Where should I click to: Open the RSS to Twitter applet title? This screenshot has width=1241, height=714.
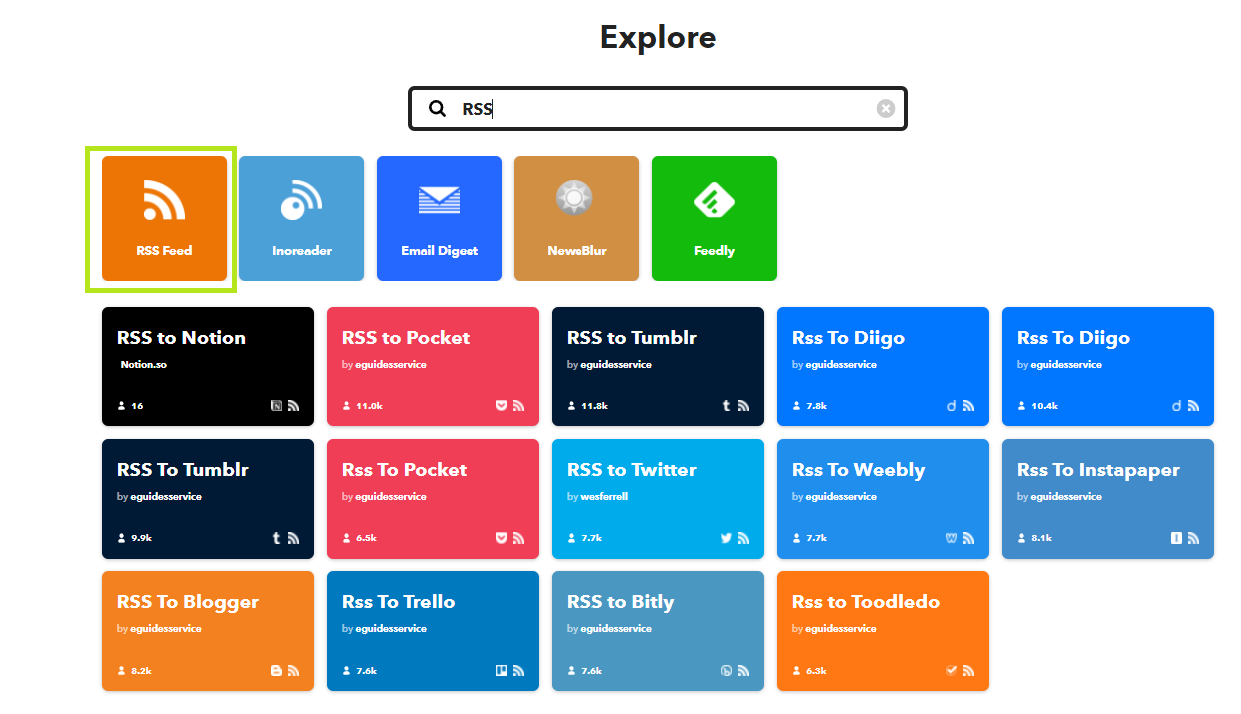[632, 470]
